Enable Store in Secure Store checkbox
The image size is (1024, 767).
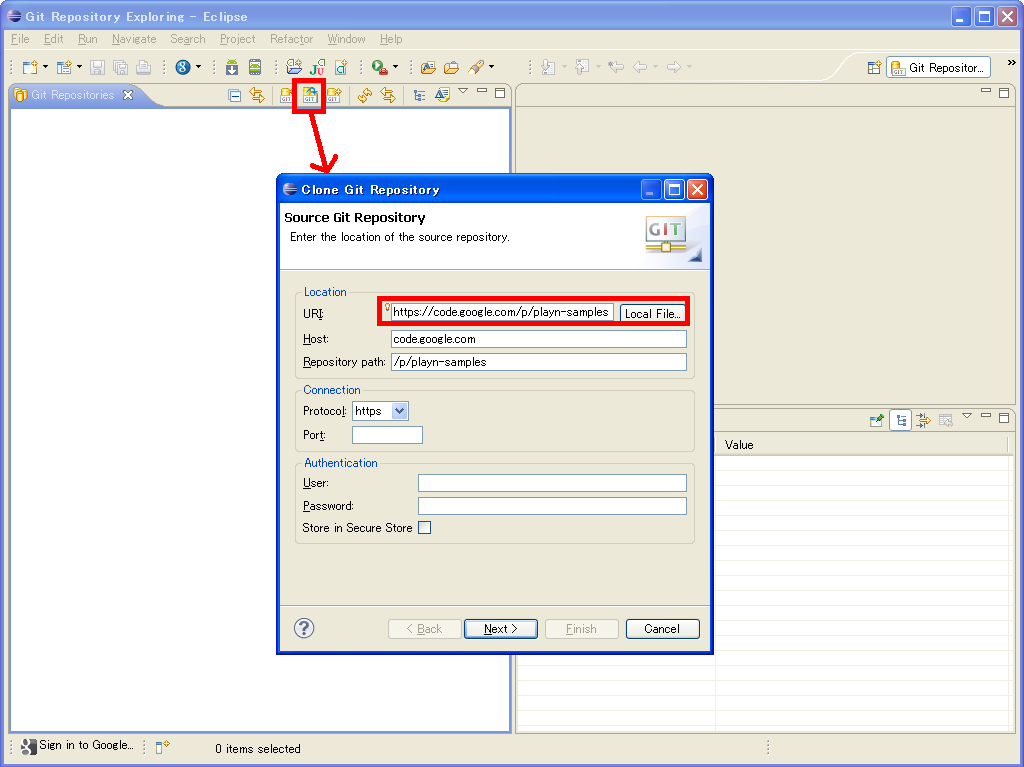pyautogui.click(x=424, y=528)
